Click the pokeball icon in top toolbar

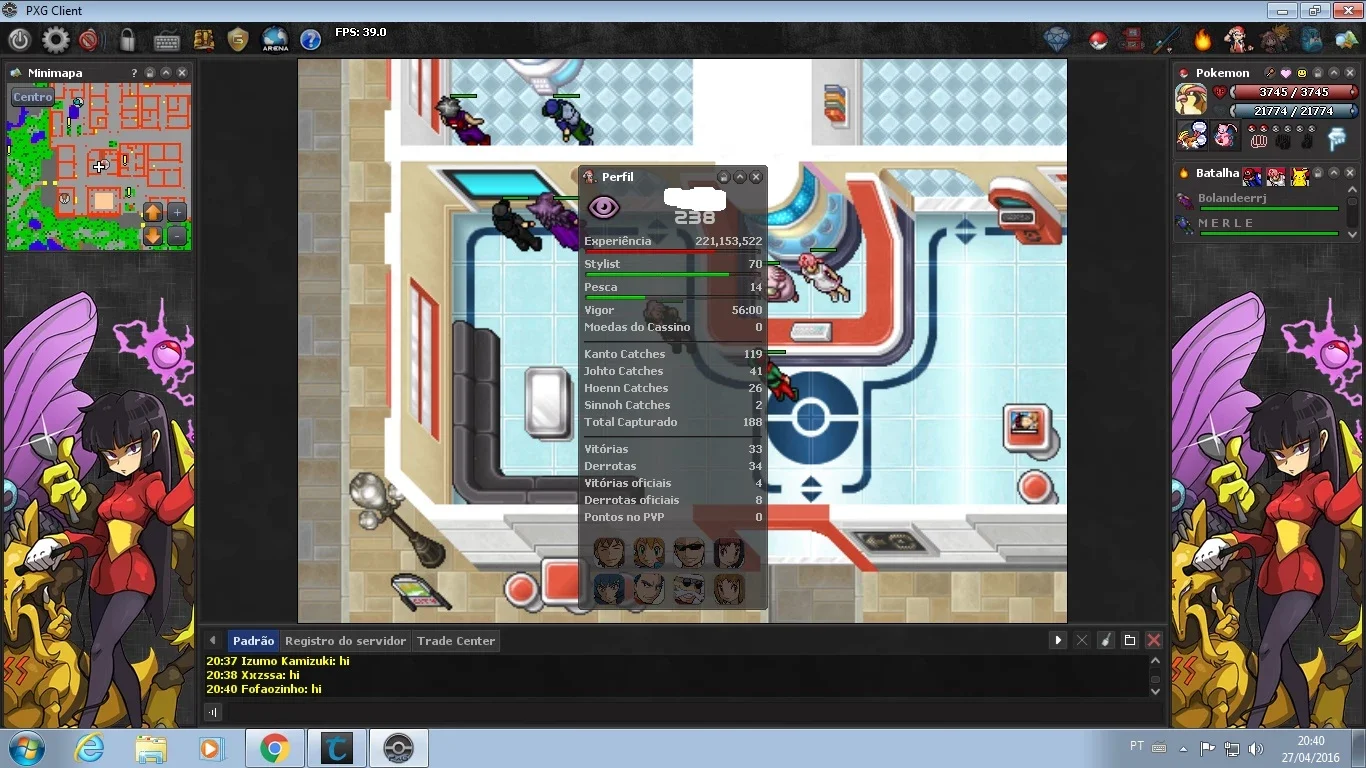pyautogui.click(x=1098, y=40)
